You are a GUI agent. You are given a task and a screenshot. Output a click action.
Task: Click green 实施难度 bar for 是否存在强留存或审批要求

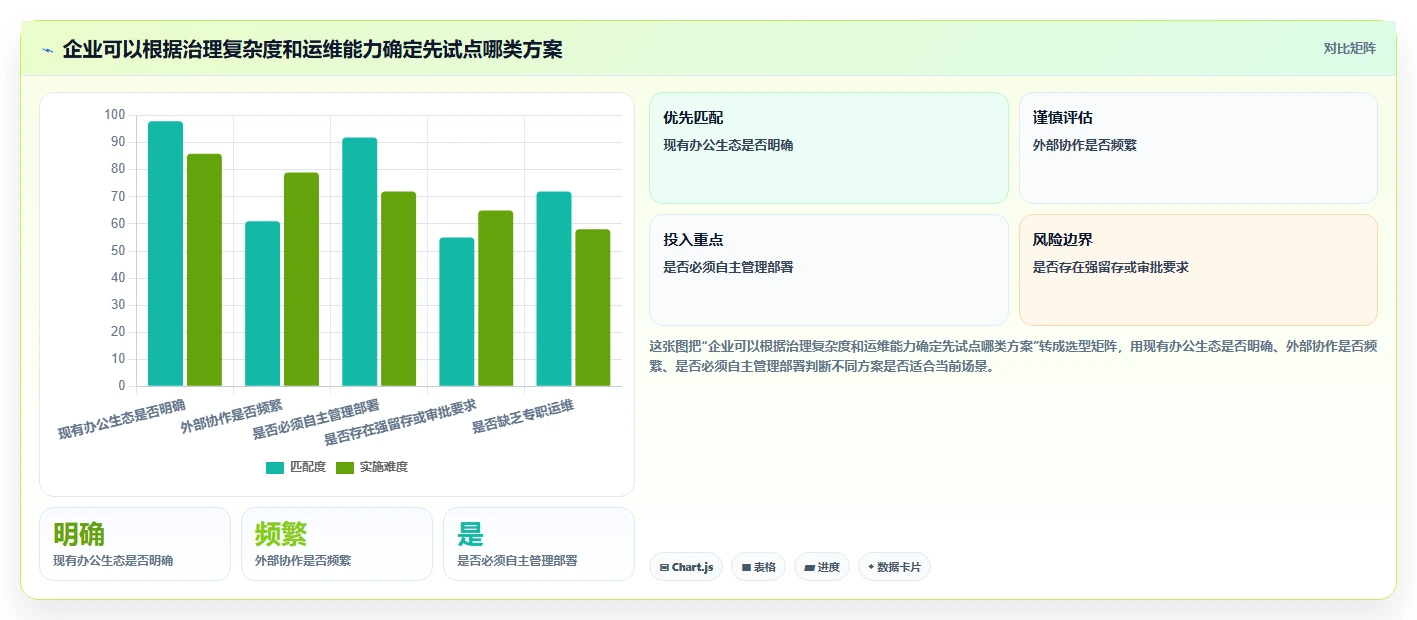[x=495, y=298]
